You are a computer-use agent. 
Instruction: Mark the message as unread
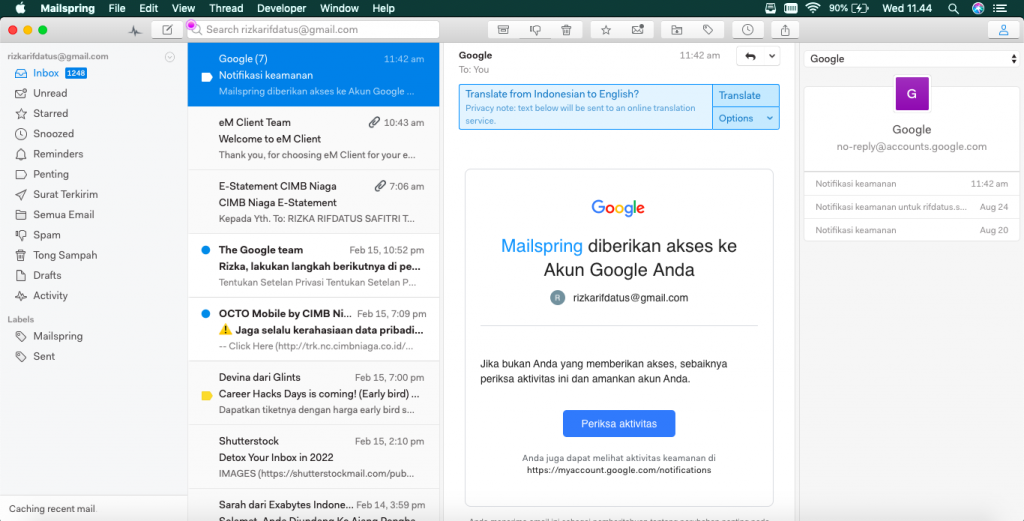click(x=637, y=30)
